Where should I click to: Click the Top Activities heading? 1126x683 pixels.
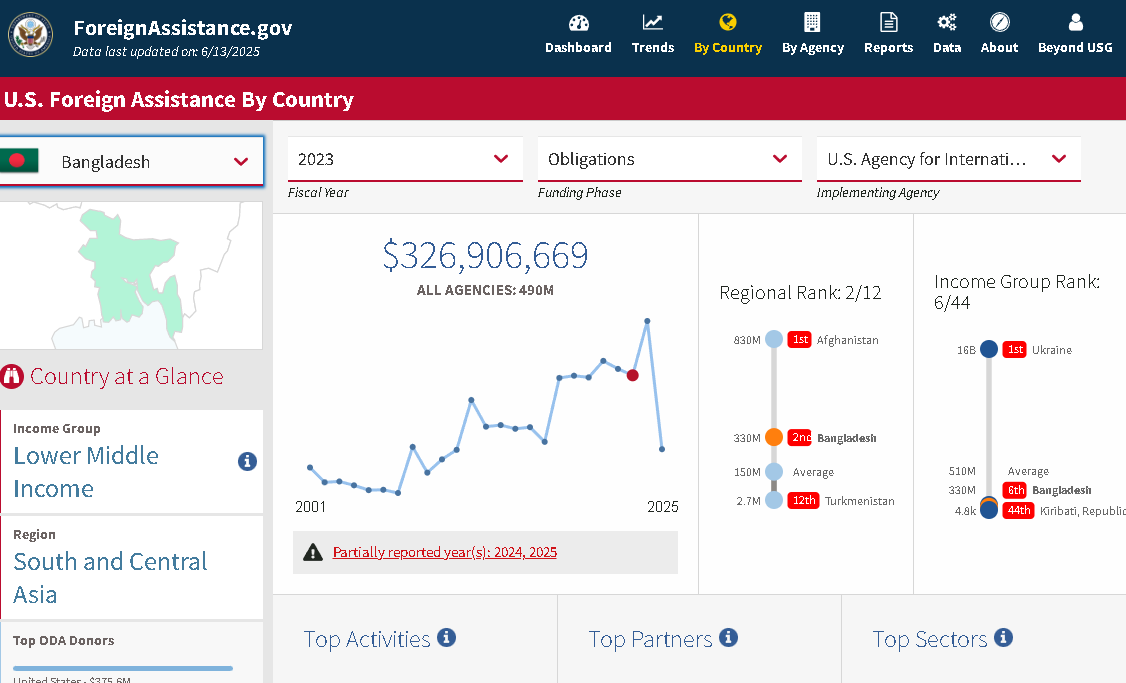[367, 639]
